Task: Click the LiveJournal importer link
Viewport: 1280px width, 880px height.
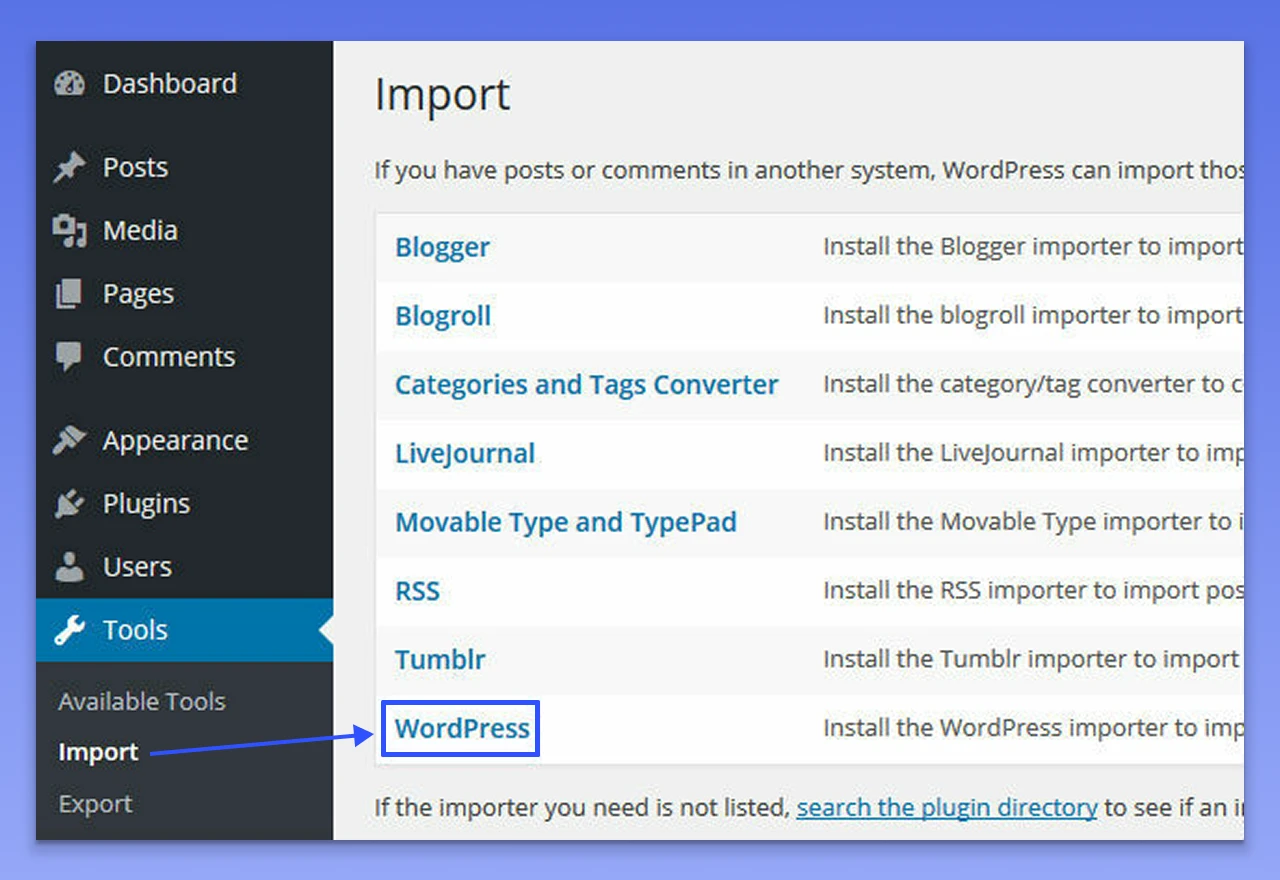Action: (x=465, y=454)
